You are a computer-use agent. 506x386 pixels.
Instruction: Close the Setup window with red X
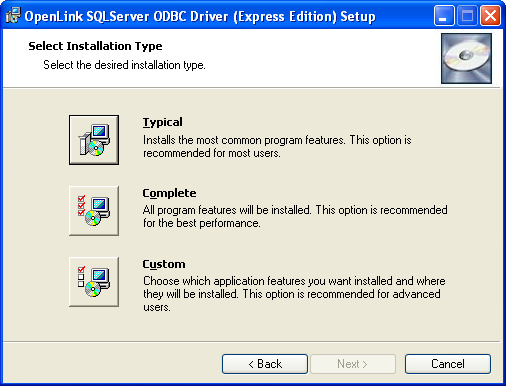click(490, 16)
